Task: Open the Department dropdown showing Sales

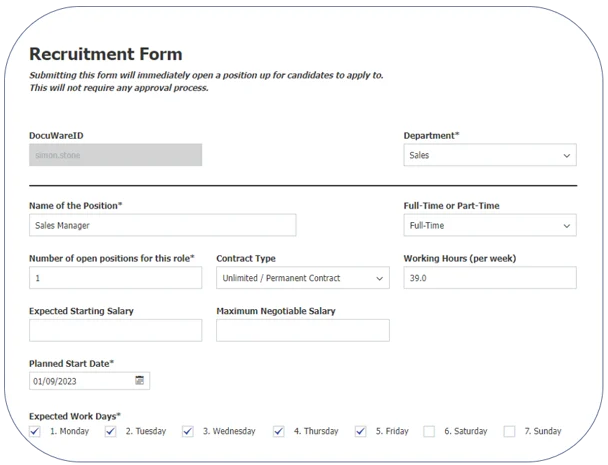Action: pos(489,156)
